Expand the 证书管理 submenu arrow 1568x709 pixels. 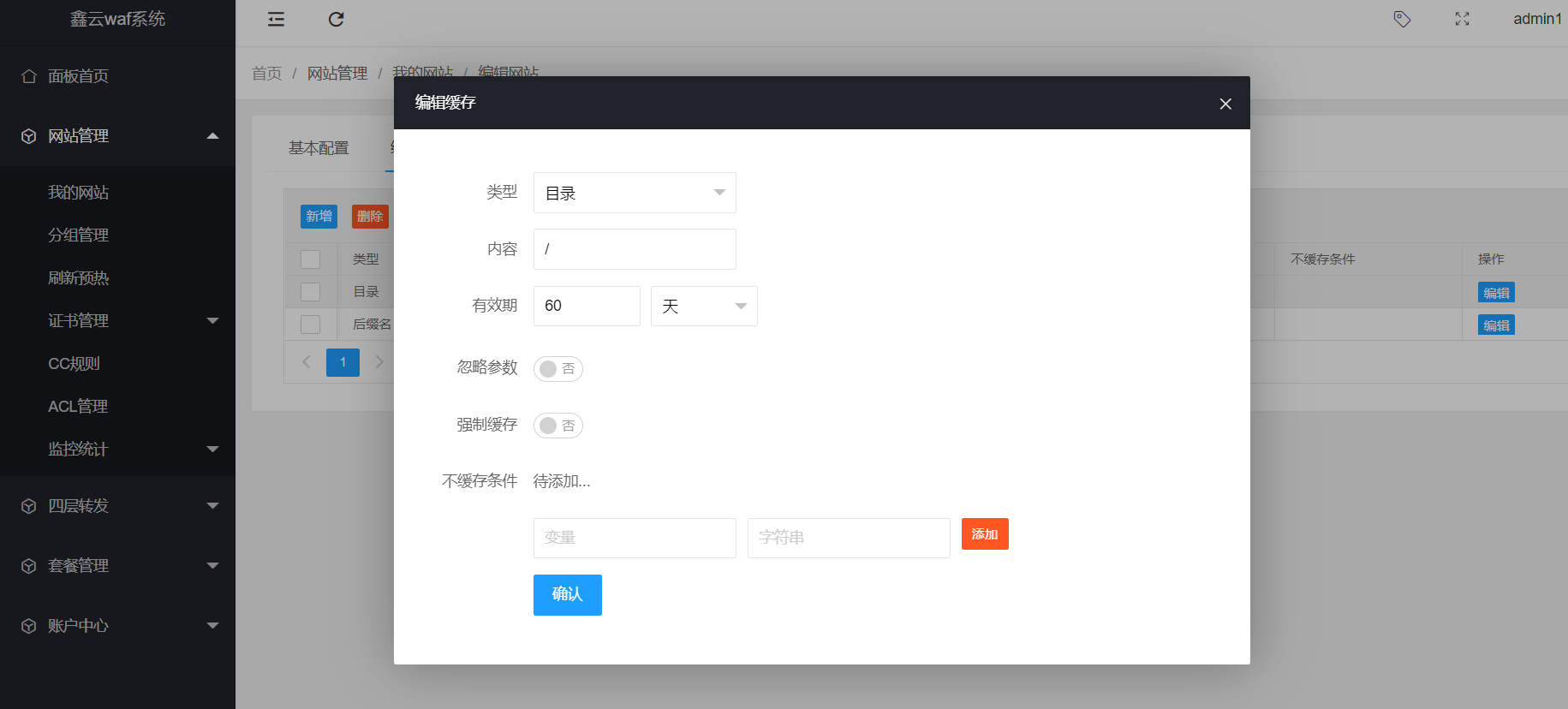[x=213, y=321]
